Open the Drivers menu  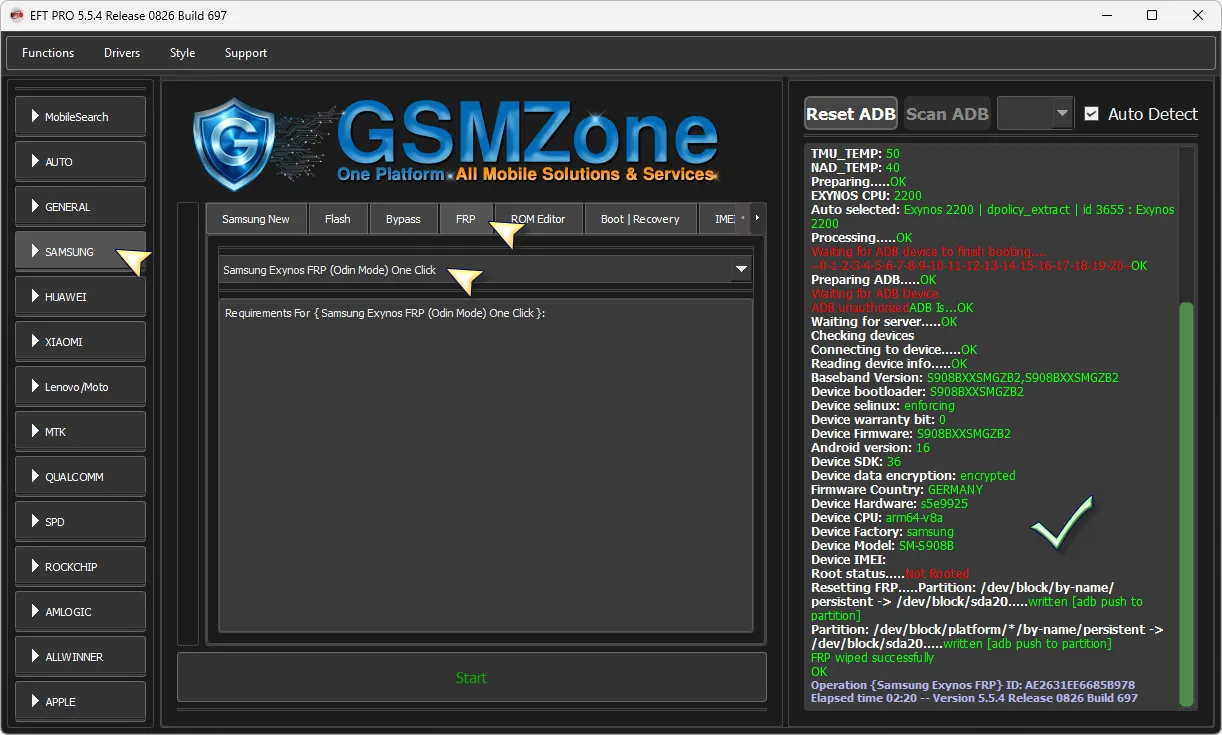(122, 53)
